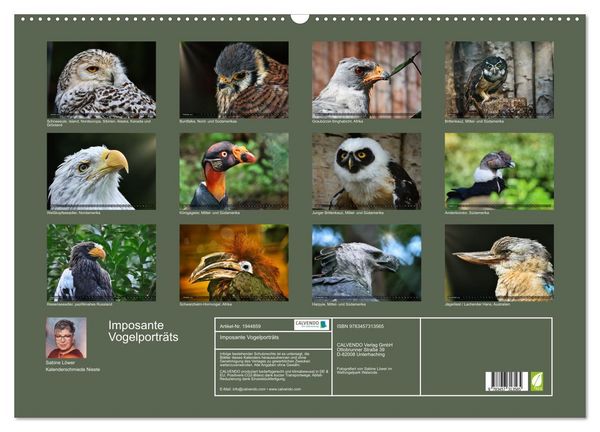Click the barcode at the bottom right
The image size is (600, 432).
coord(507,381)
